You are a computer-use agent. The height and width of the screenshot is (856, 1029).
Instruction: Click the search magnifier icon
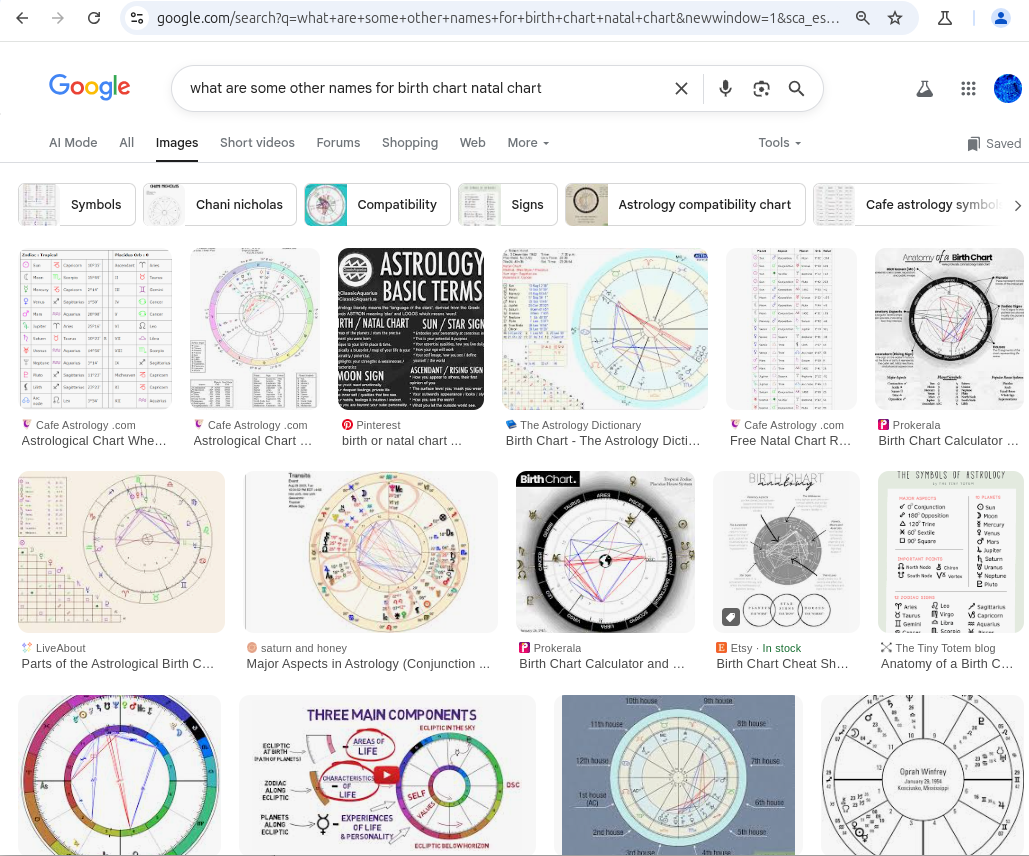[796, 88]
